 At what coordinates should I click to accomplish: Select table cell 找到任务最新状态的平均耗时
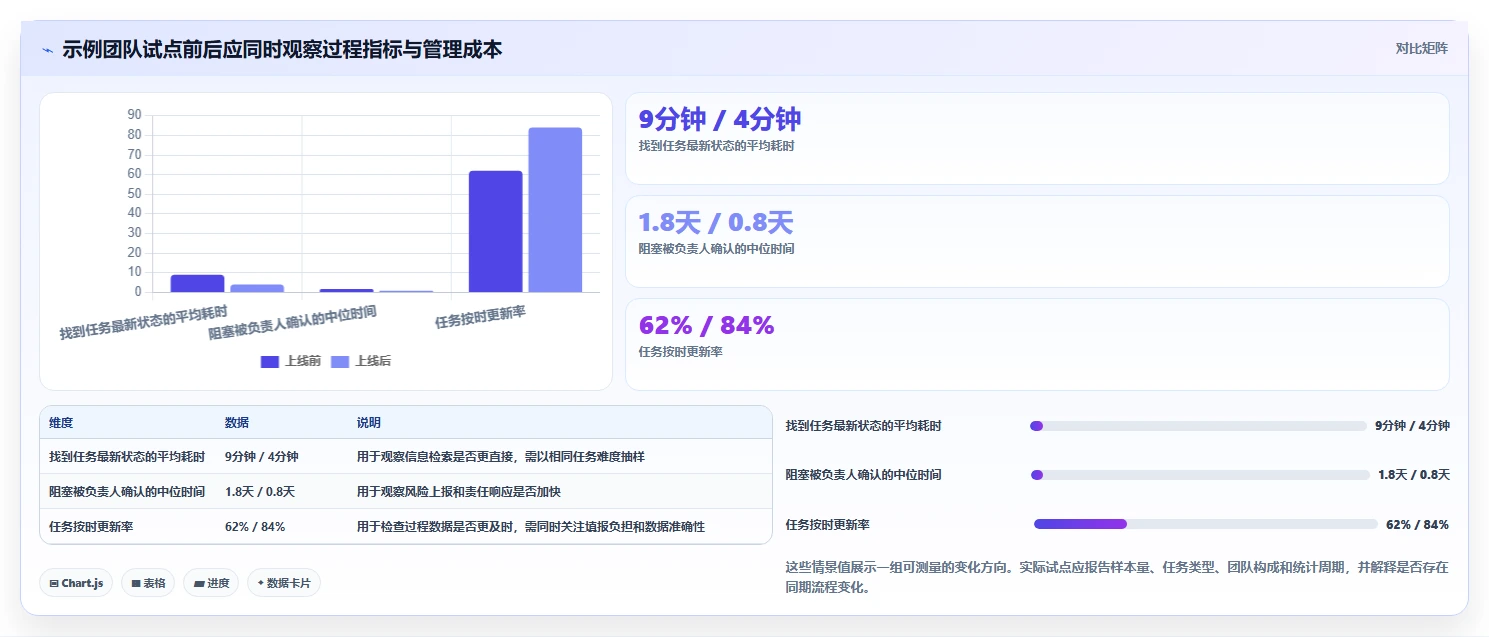pos(127,456)
